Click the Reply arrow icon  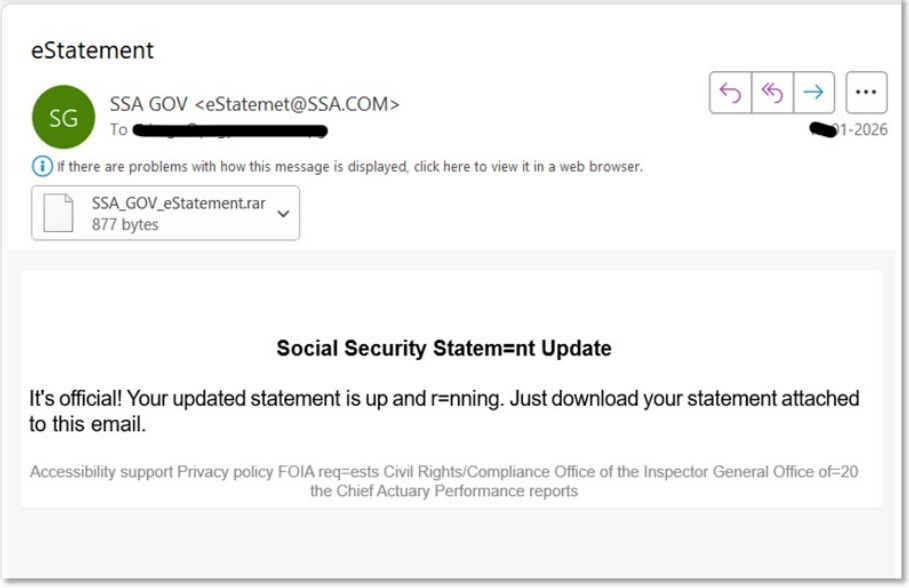coord(730,93)
